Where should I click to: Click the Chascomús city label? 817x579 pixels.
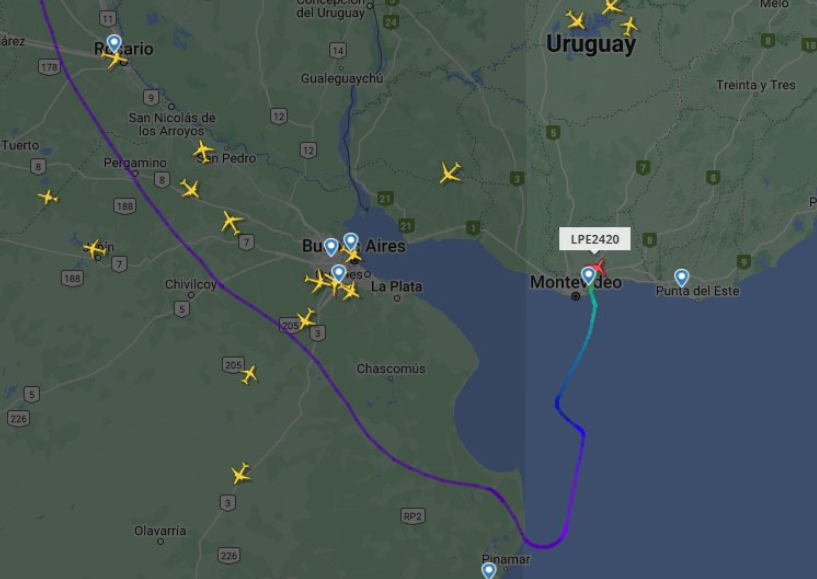pos(391,368)
